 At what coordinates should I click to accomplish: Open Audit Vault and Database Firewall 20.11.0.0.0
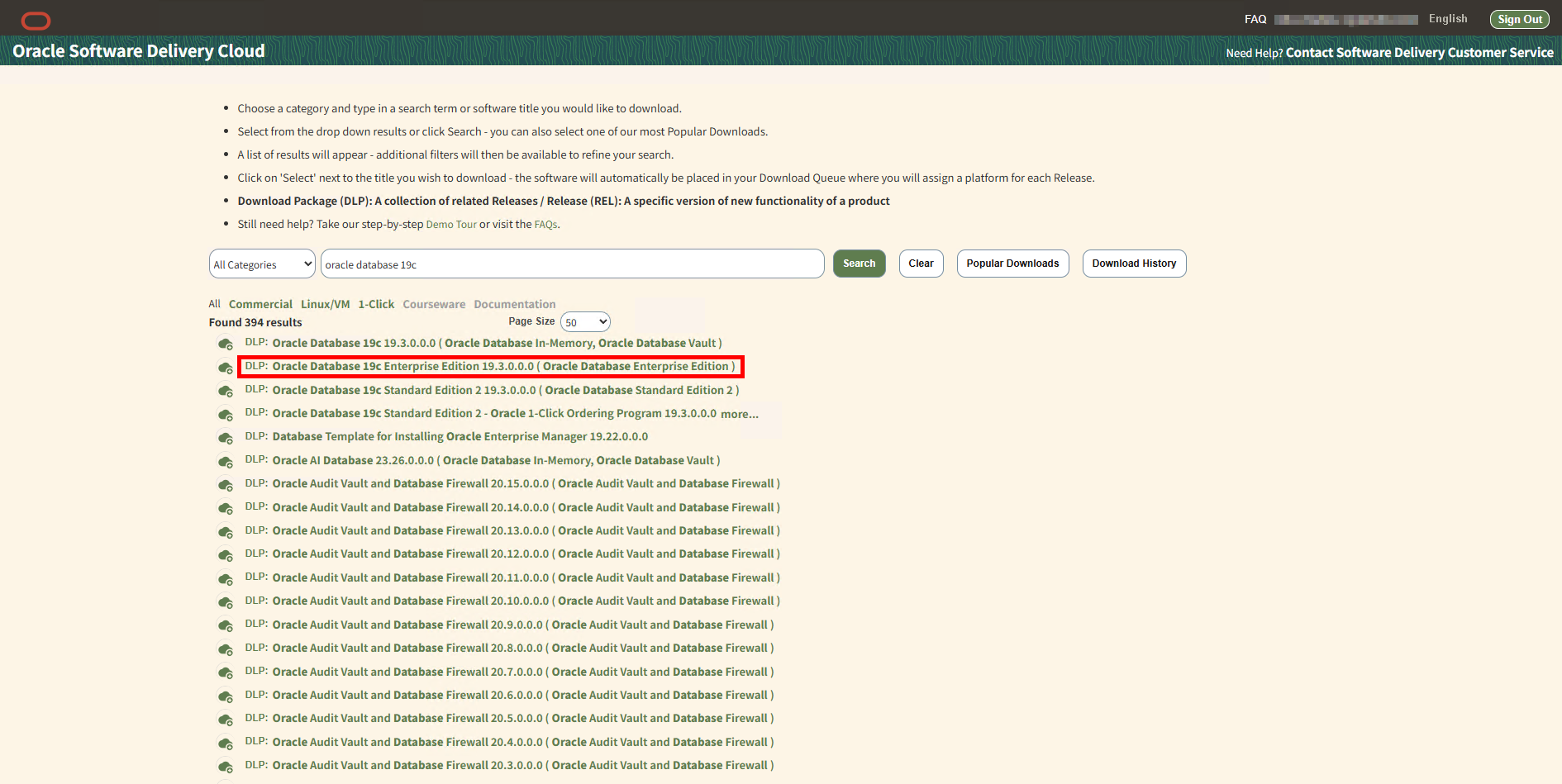point(526,577)
